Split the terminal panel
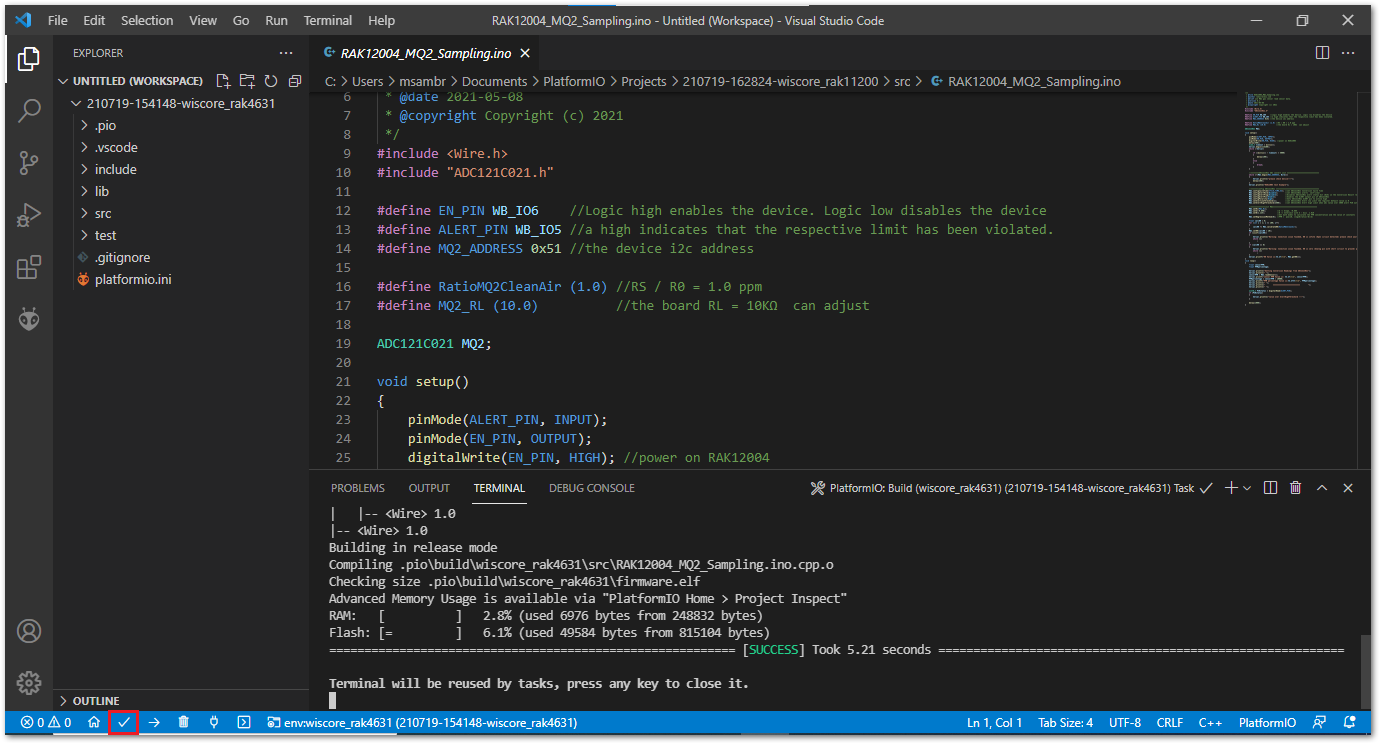 tap(1270, 488)
